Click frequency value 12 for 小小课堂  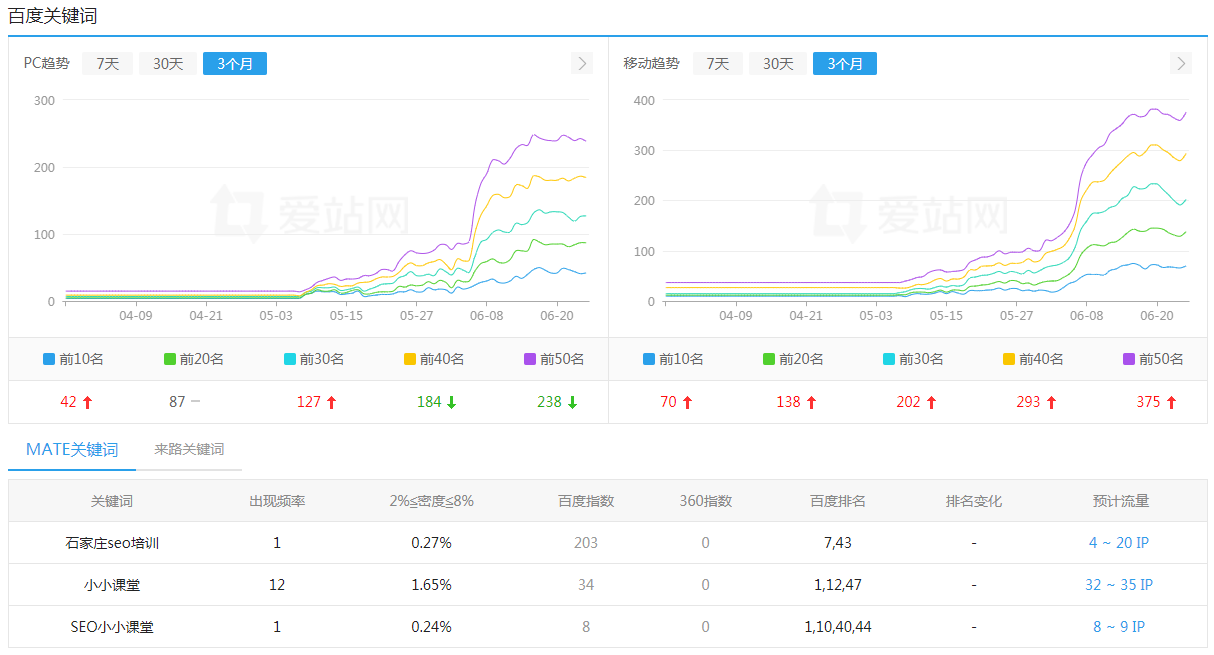coord(277,585)
